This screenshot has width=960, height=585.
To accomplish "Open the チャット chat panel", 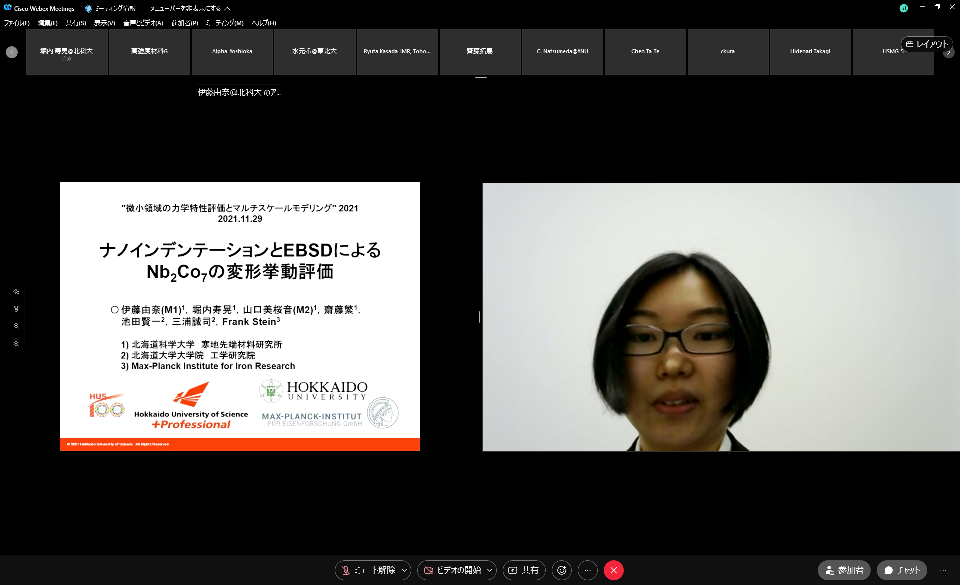I will tap(902, 570).
